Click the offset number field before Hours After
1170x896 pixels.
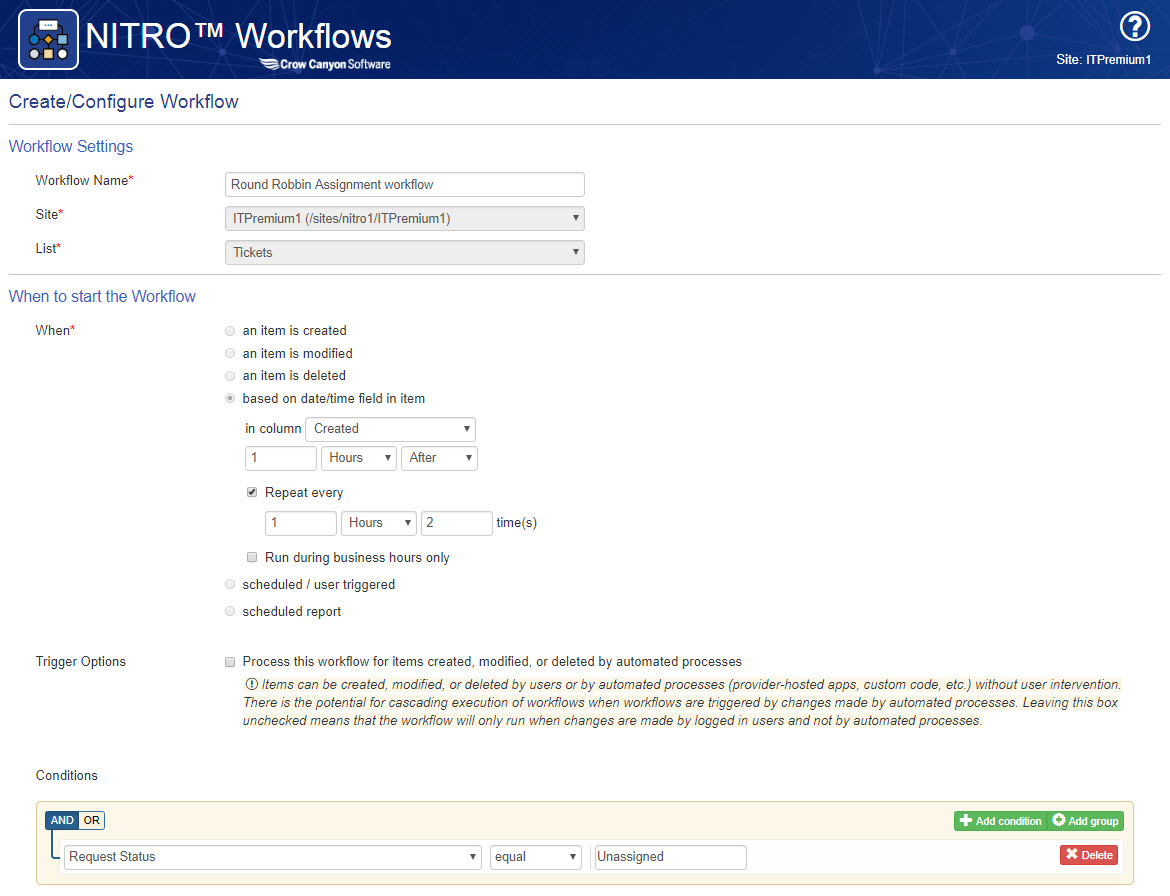click(x=281, y=458)
